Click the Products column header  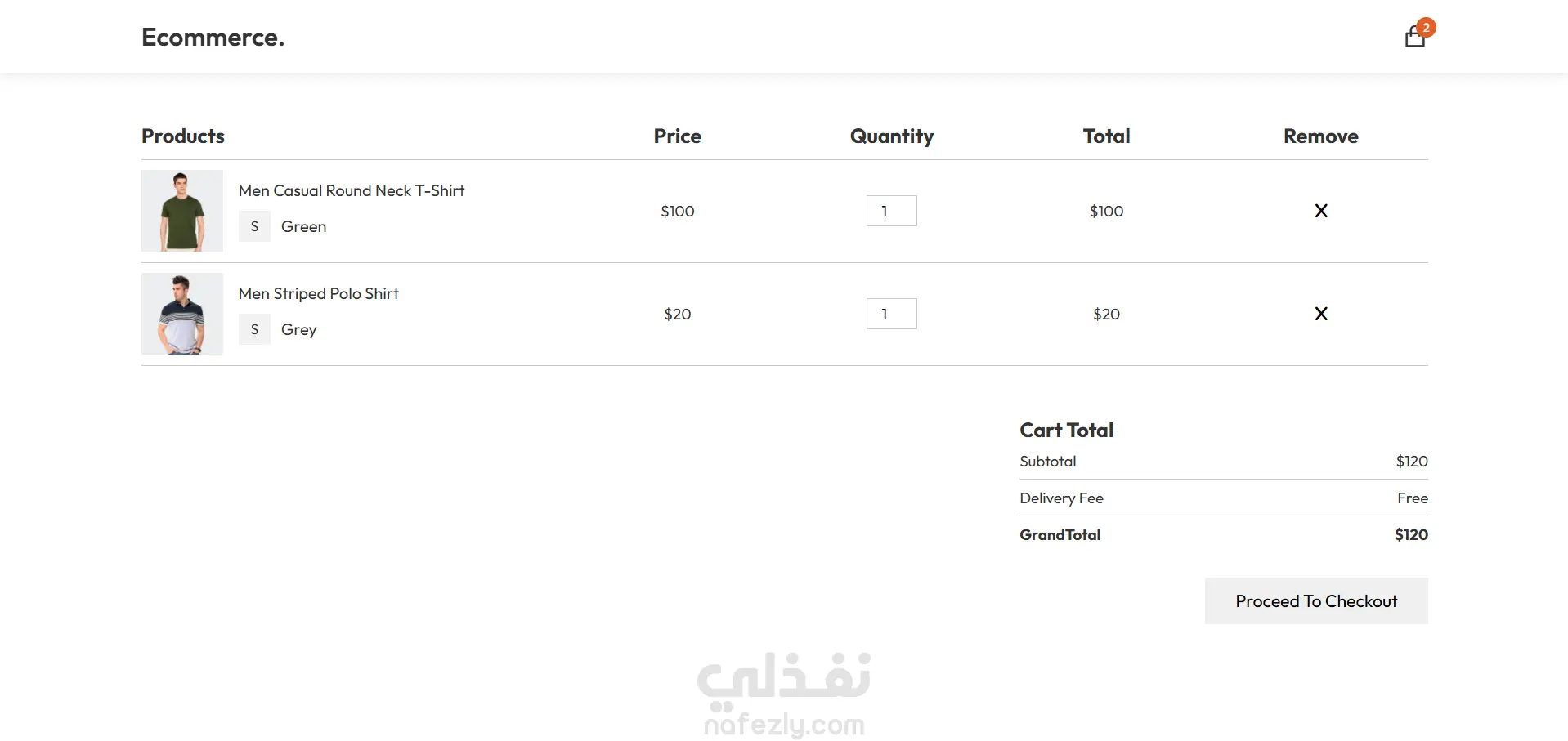tap(183, 136)
